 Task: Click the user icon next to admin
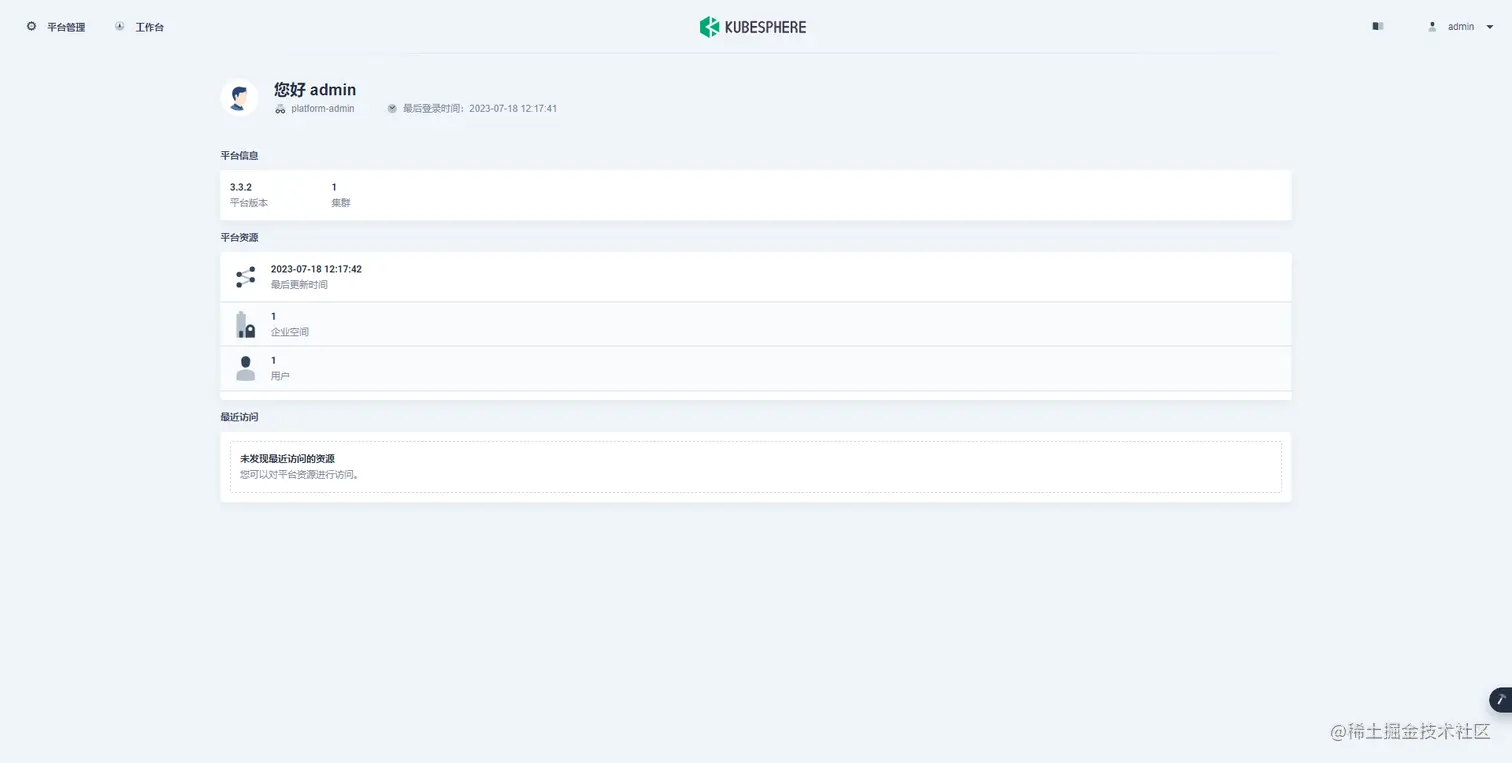[1432, 27]
